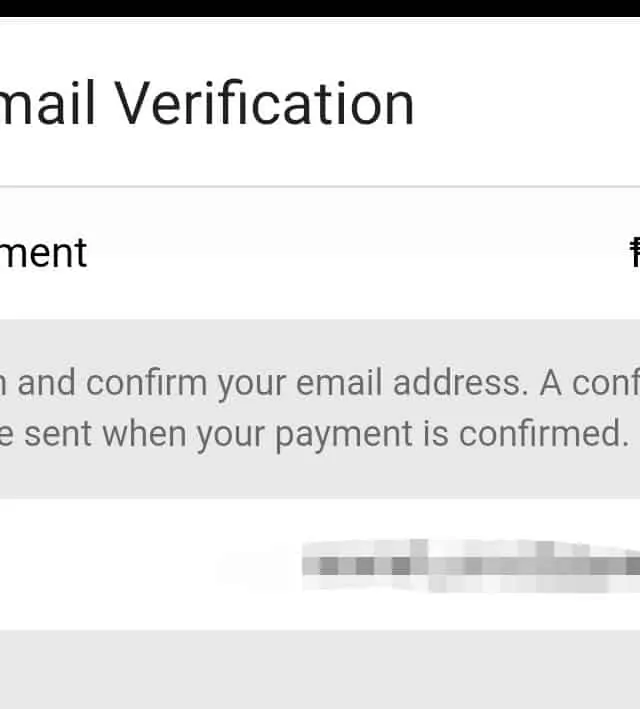Screen dimensions: 640x709
Task: Click the blank header area right of title
Action: pyautogui.click(x=530, y=104)
